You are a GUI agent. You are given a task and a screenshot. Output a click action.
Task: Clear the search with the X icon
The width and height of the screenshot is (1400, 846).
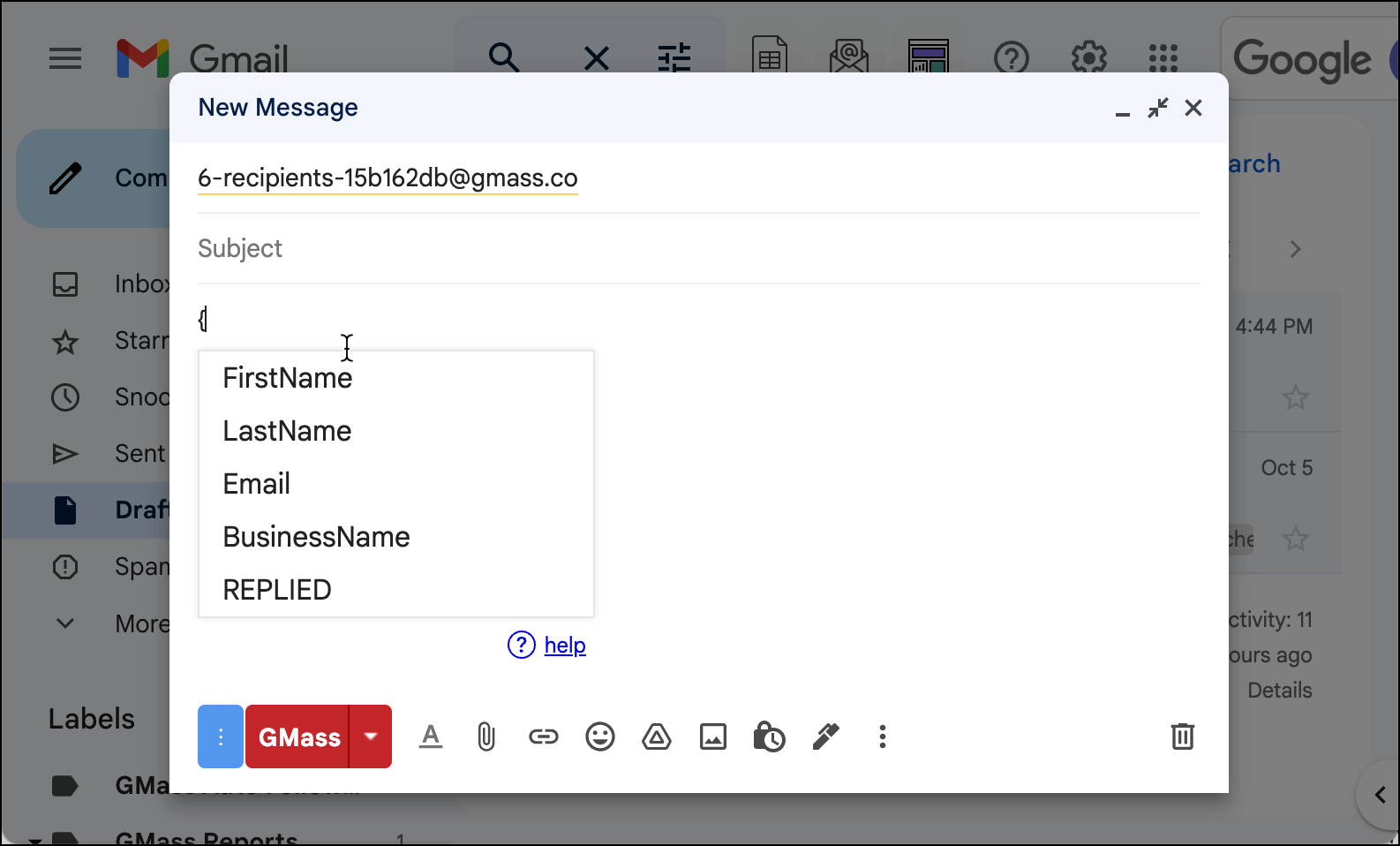coord(597,59)
